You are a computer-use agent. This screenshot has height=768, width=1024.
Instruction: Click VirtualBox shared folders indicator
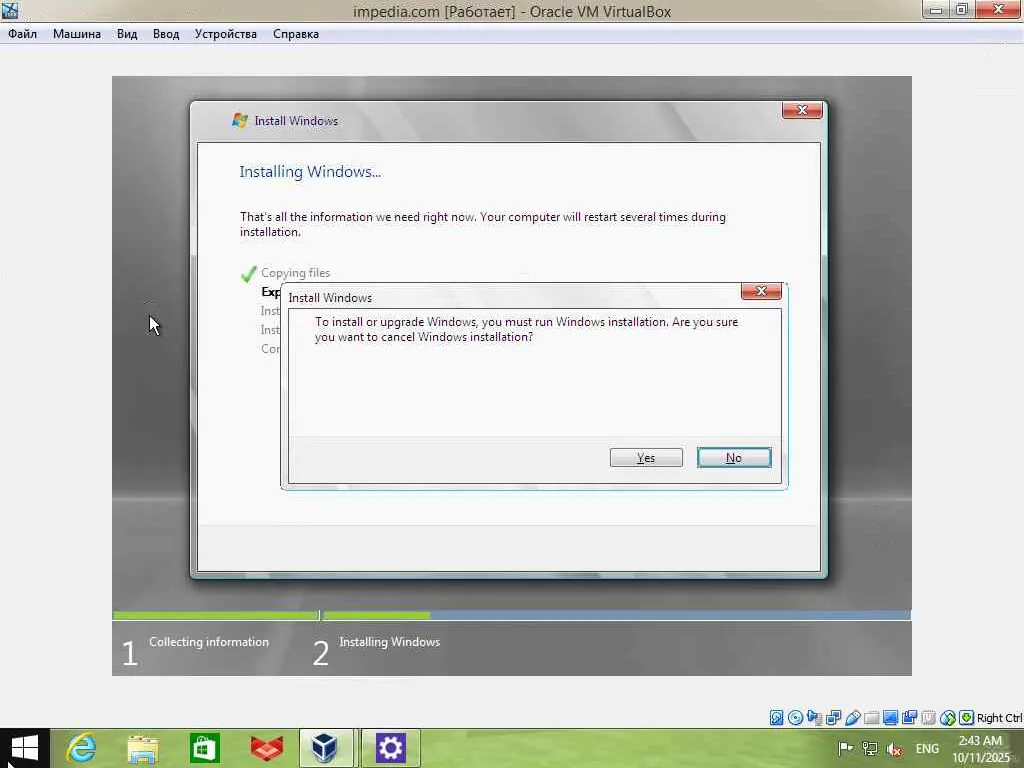coord(871,718)
